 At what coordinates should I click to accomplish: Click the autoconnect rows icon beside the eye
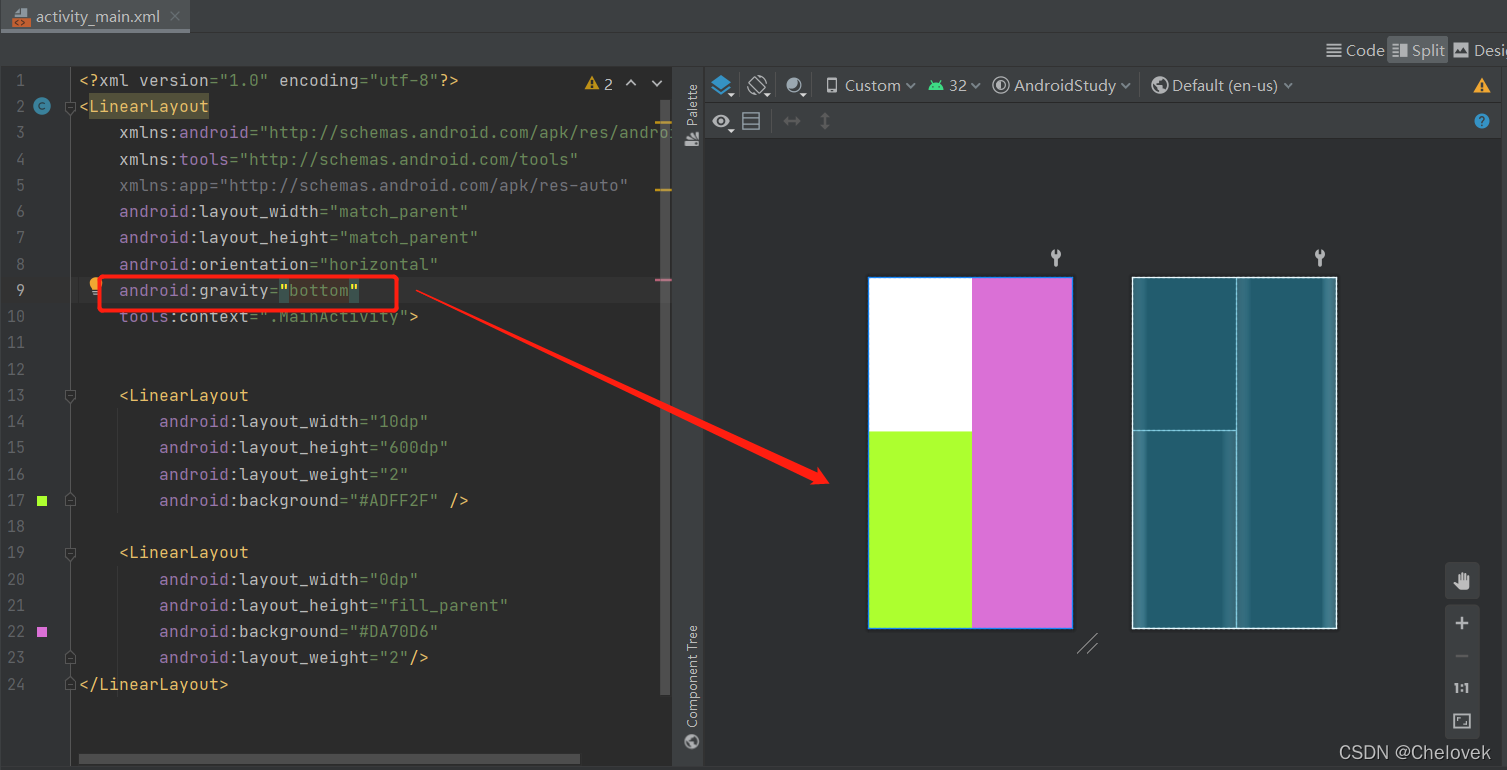tap(751, 122)
